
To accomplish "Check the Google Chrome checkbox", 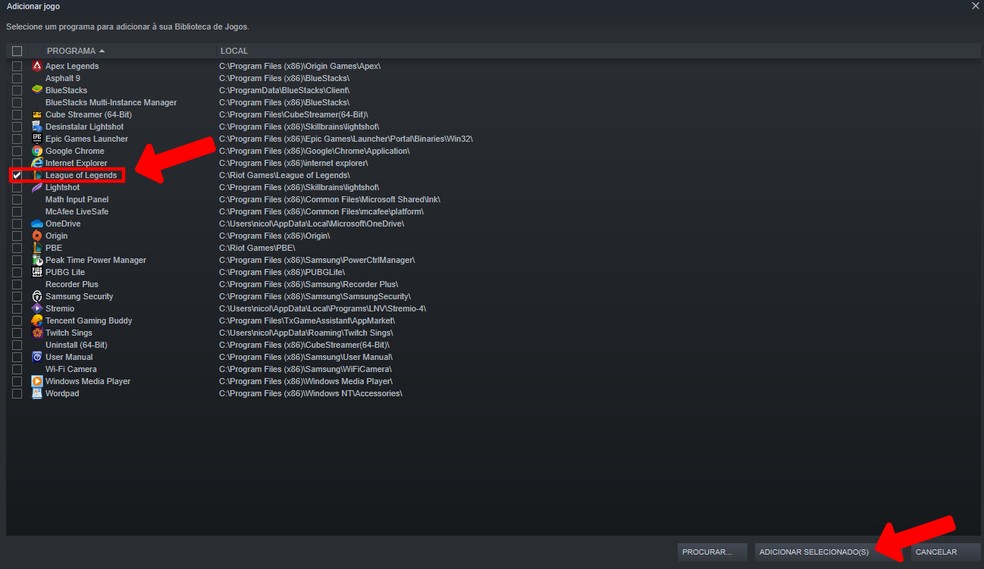I will coord(17,151).
